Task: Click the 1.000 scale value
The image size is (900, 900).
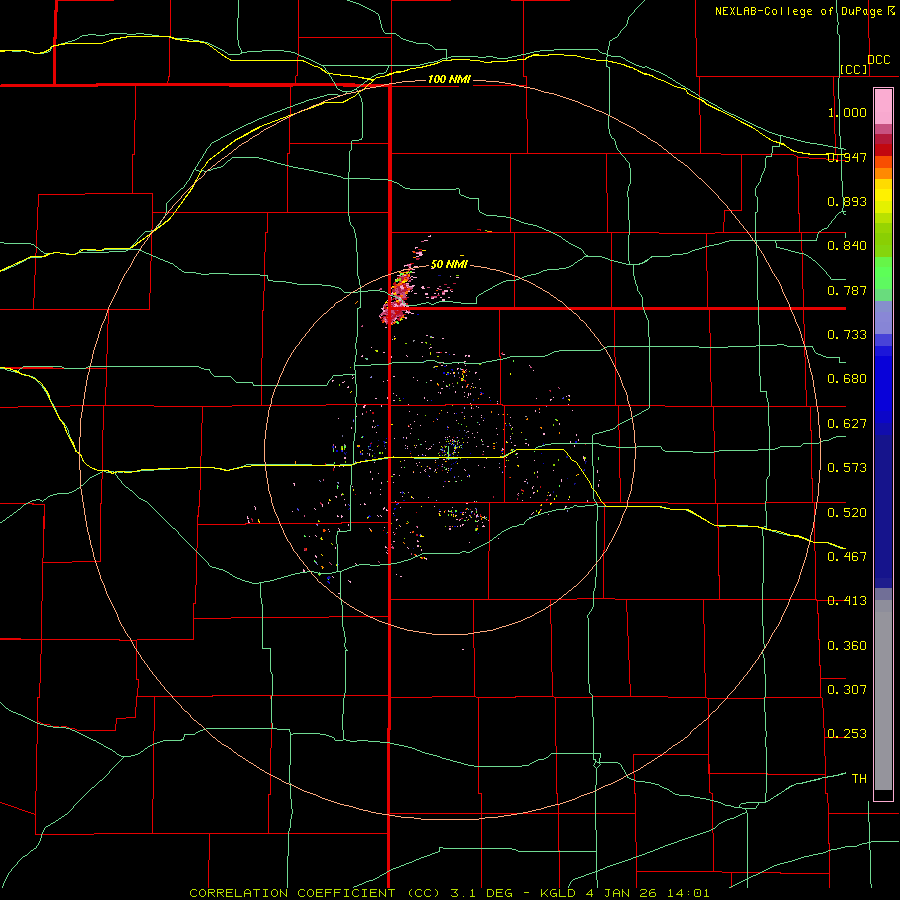Action: 847,112
